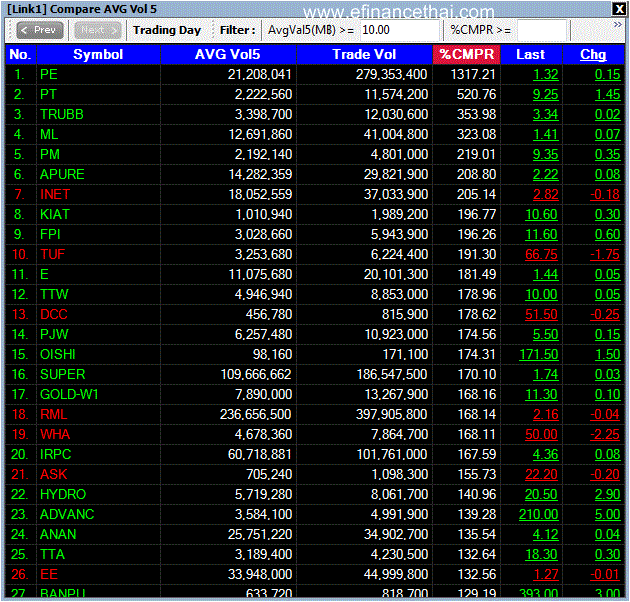
Task: Click PE trade volume 279,353,400
Action: 392,74
